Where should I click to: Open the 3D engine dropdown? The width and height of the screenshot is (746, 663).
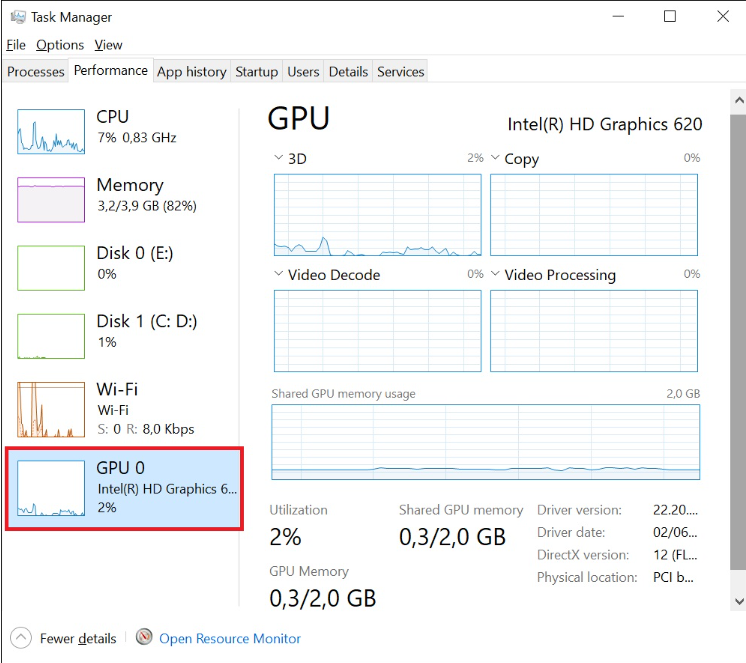(x=279, y=159)
